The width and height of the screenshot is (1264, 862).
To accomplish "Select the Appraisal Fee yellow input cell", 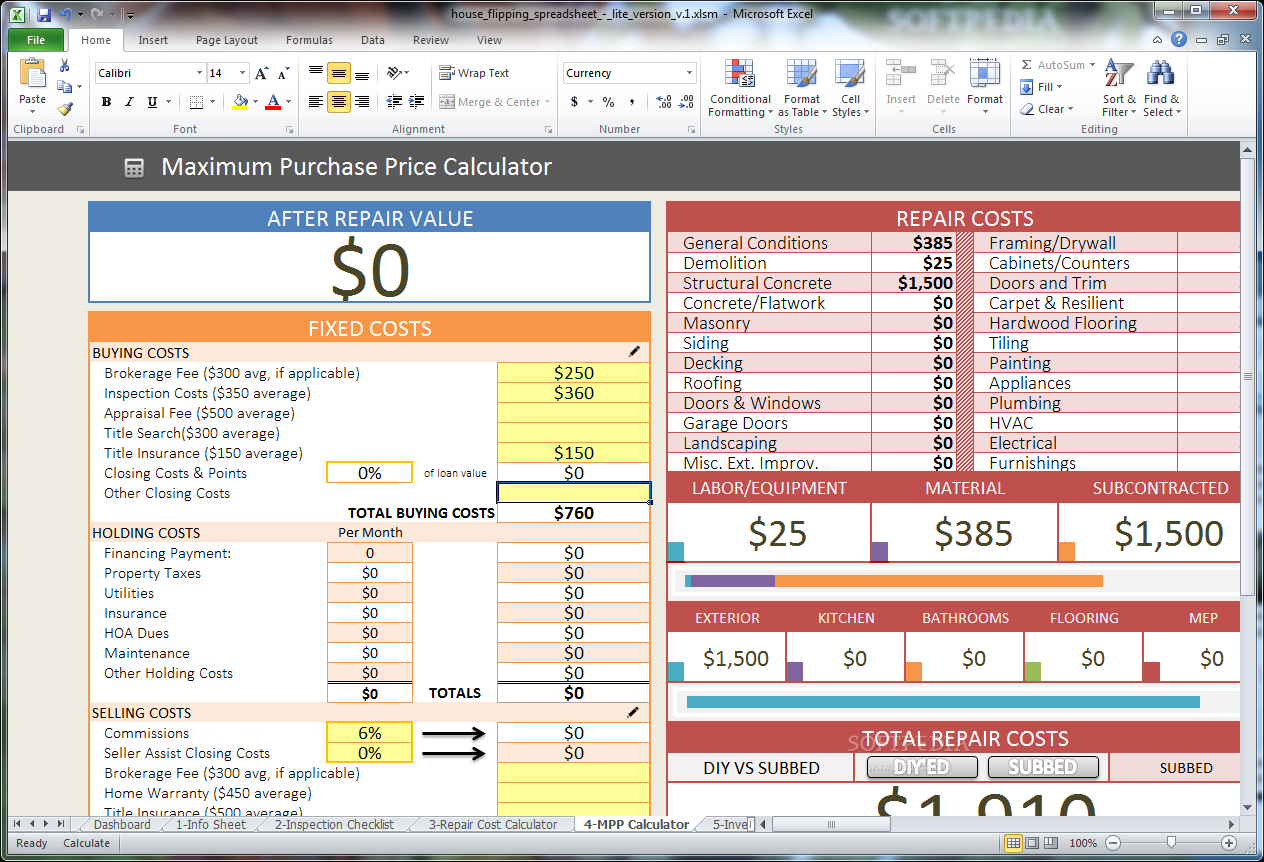I will pos(573,413).
